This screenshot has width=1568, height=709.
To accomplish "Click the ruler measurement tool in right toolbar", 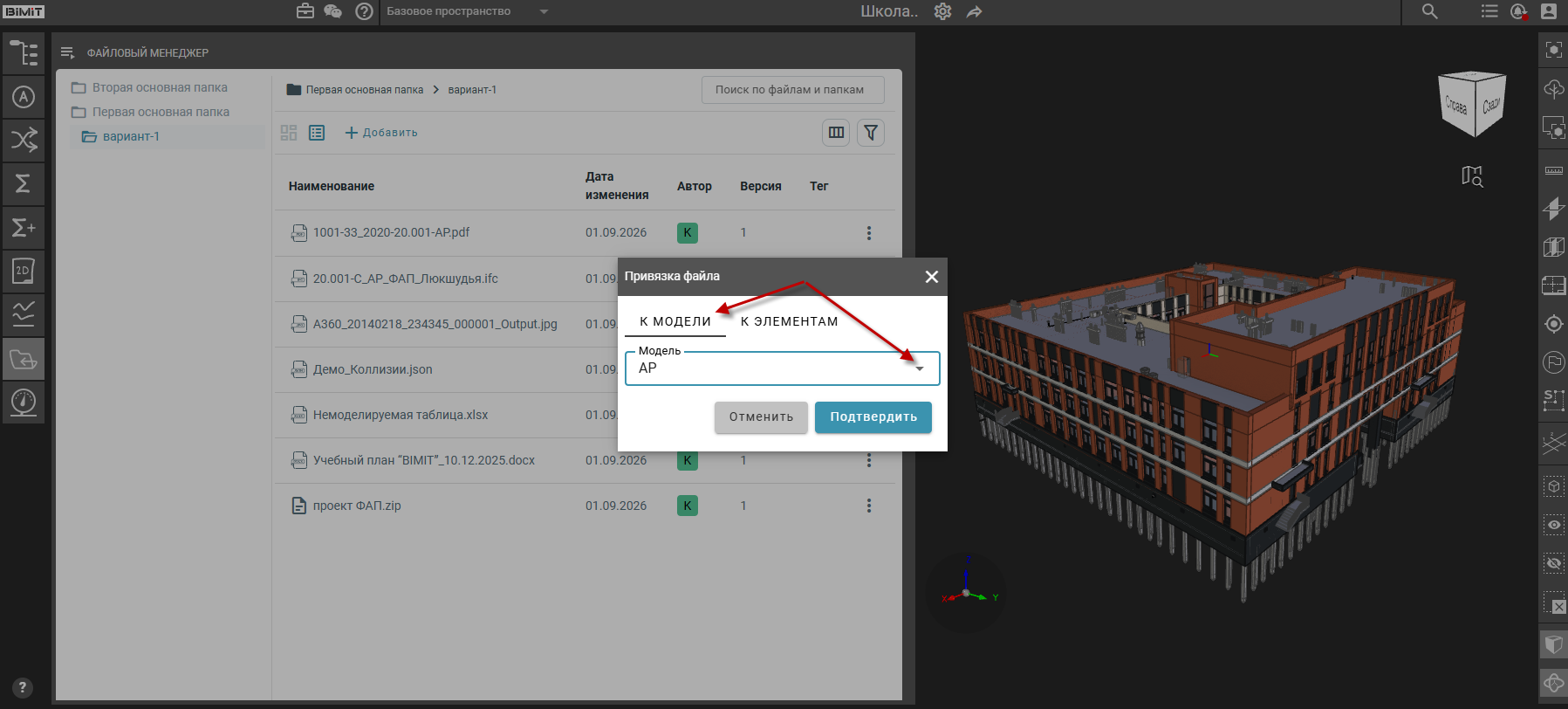I will 1554,170.
